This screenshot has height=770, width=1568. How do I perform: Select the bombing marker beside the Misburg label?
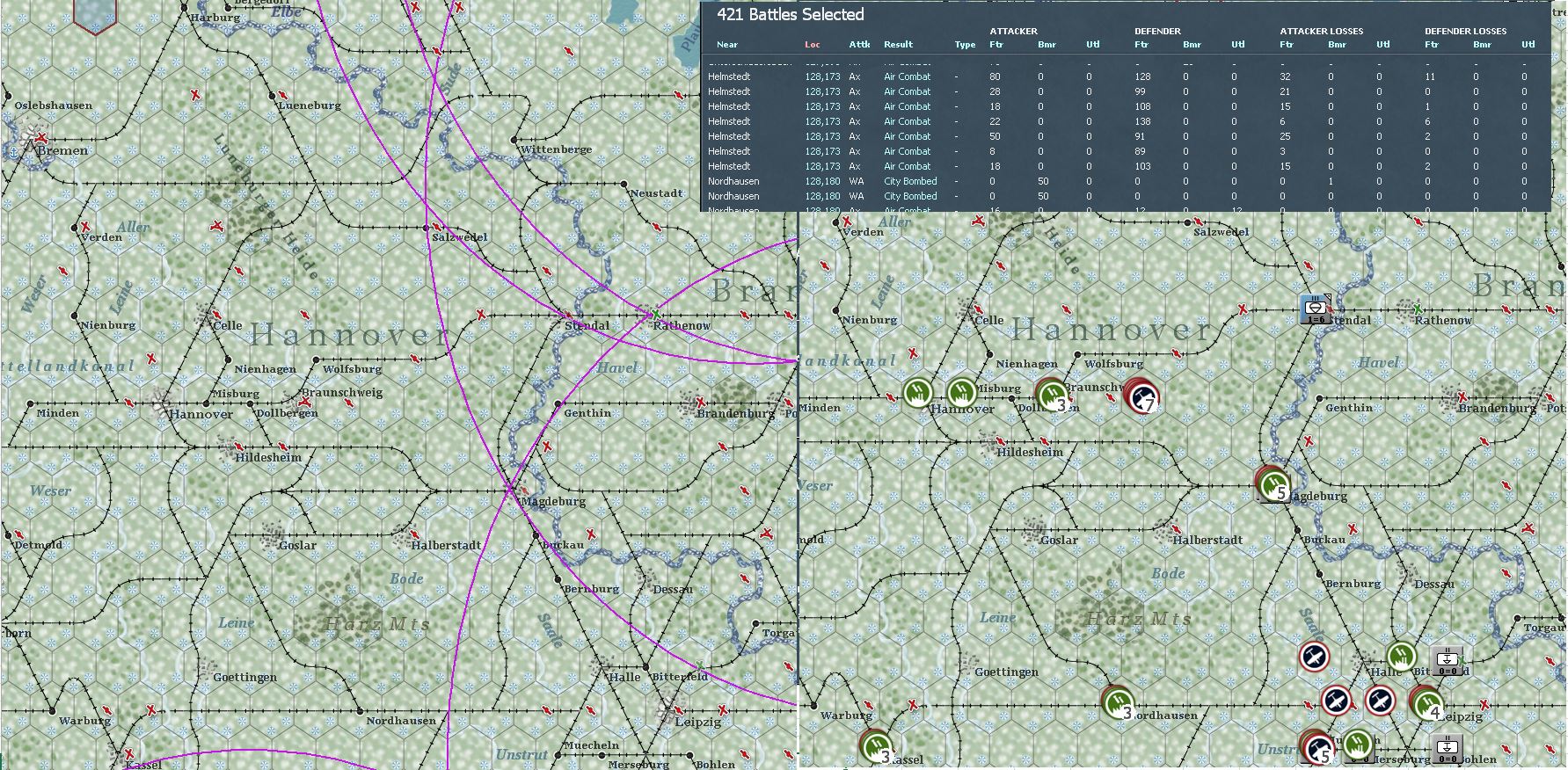(x=962, y=392)
